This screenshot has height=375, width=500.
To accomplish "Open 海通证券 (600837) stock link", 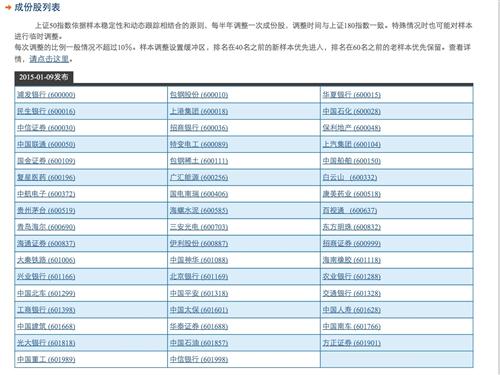I will (x=46, y=243).
